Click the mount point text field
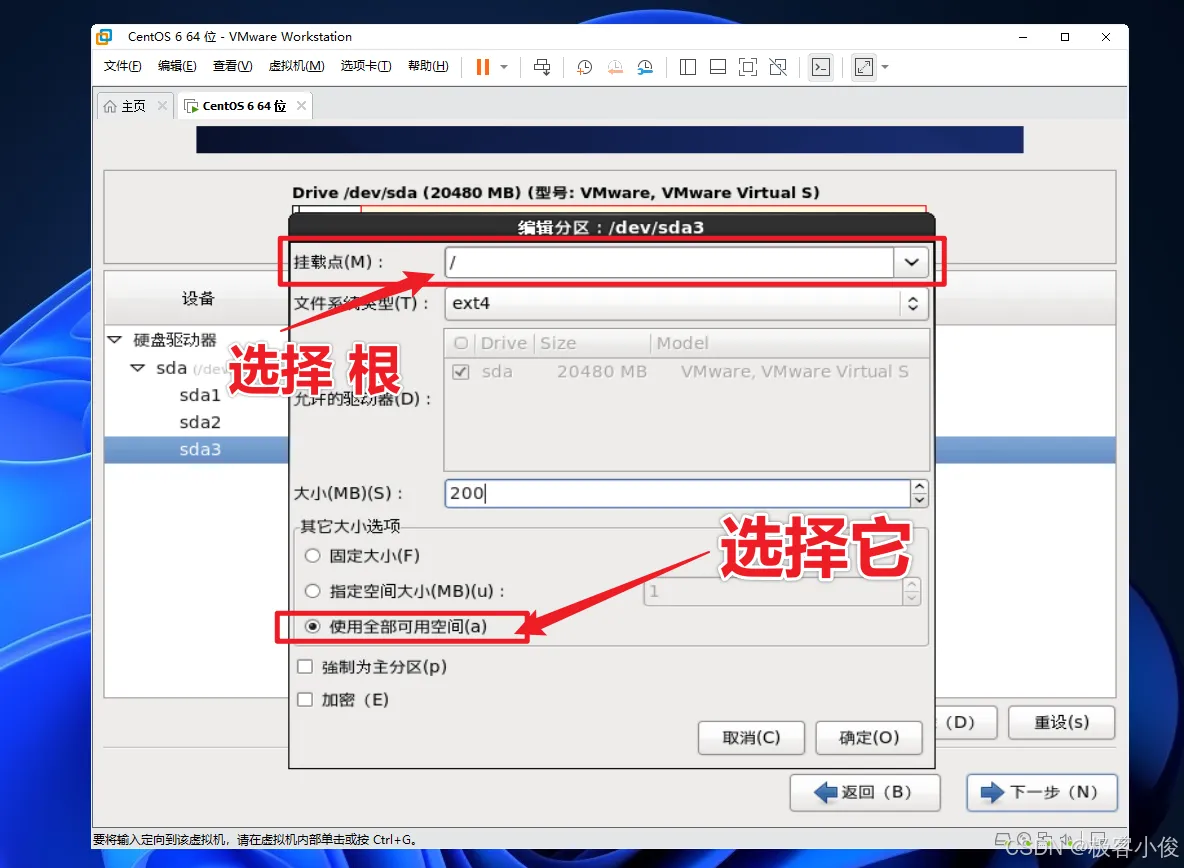This screenshot has height=868, width=1184. tap(669, 263)
